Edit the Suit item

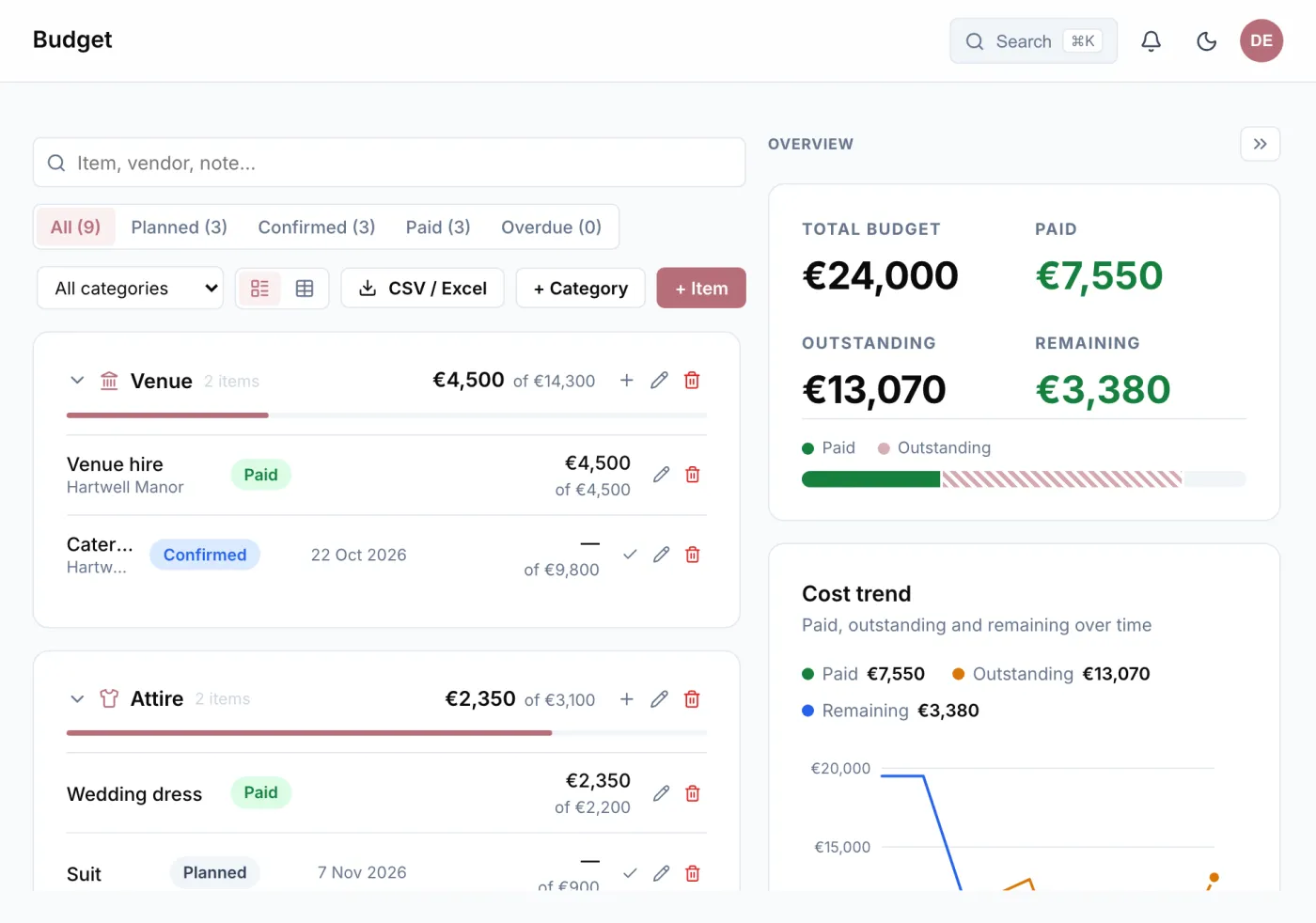[662, 873]
